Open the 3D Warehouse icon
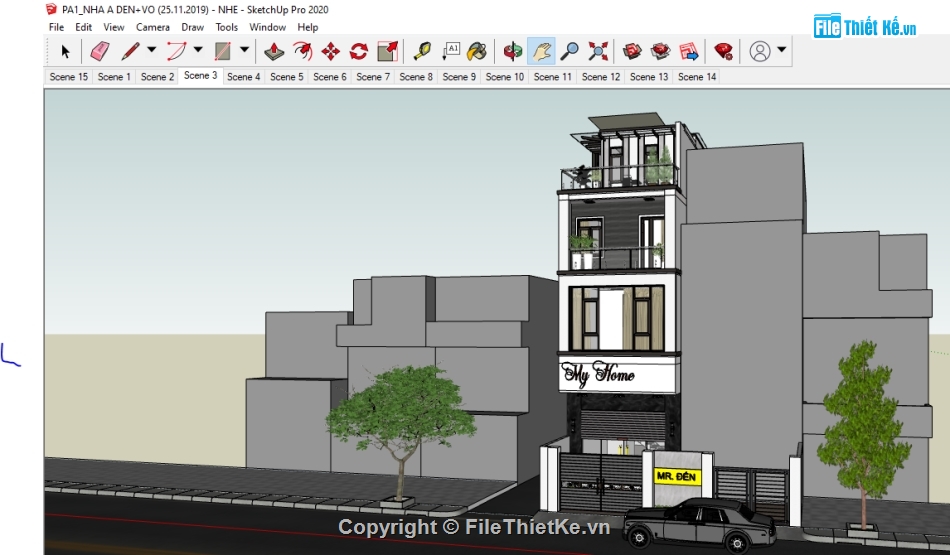The width and height of the screenshot is (950, 555). [x=632, y=52]
